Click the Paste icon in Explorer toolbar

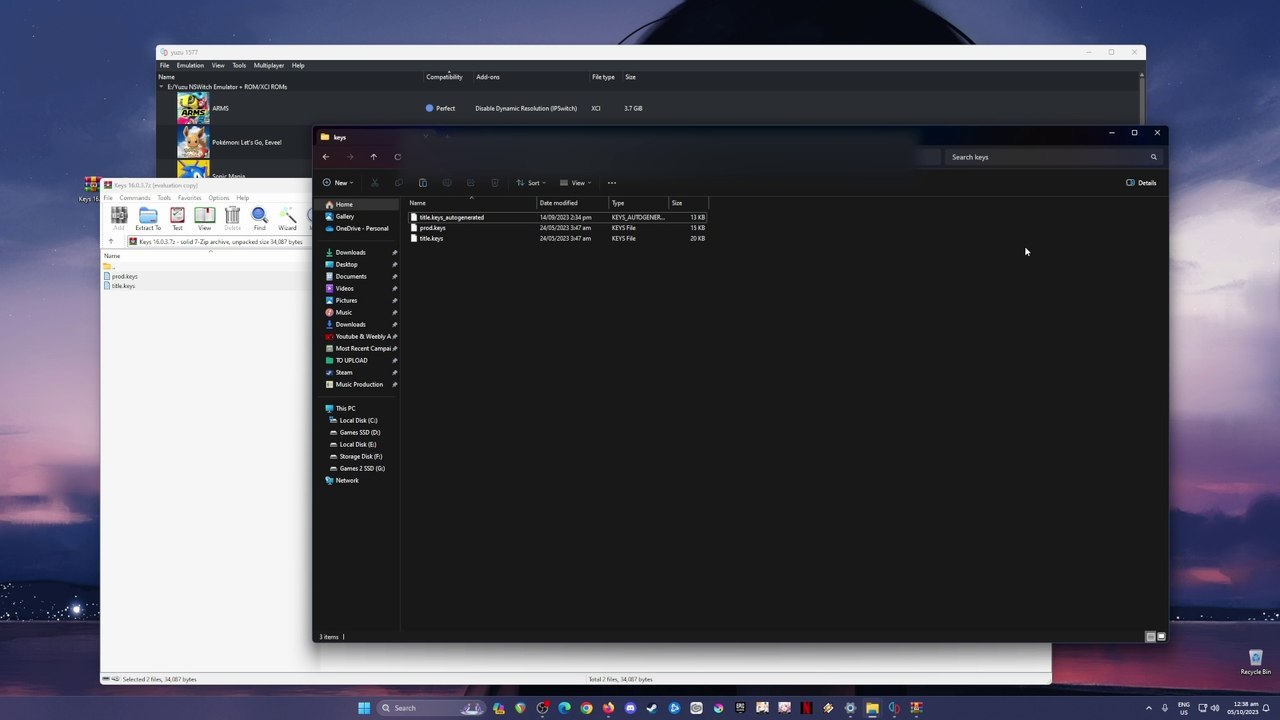[423, 183]
